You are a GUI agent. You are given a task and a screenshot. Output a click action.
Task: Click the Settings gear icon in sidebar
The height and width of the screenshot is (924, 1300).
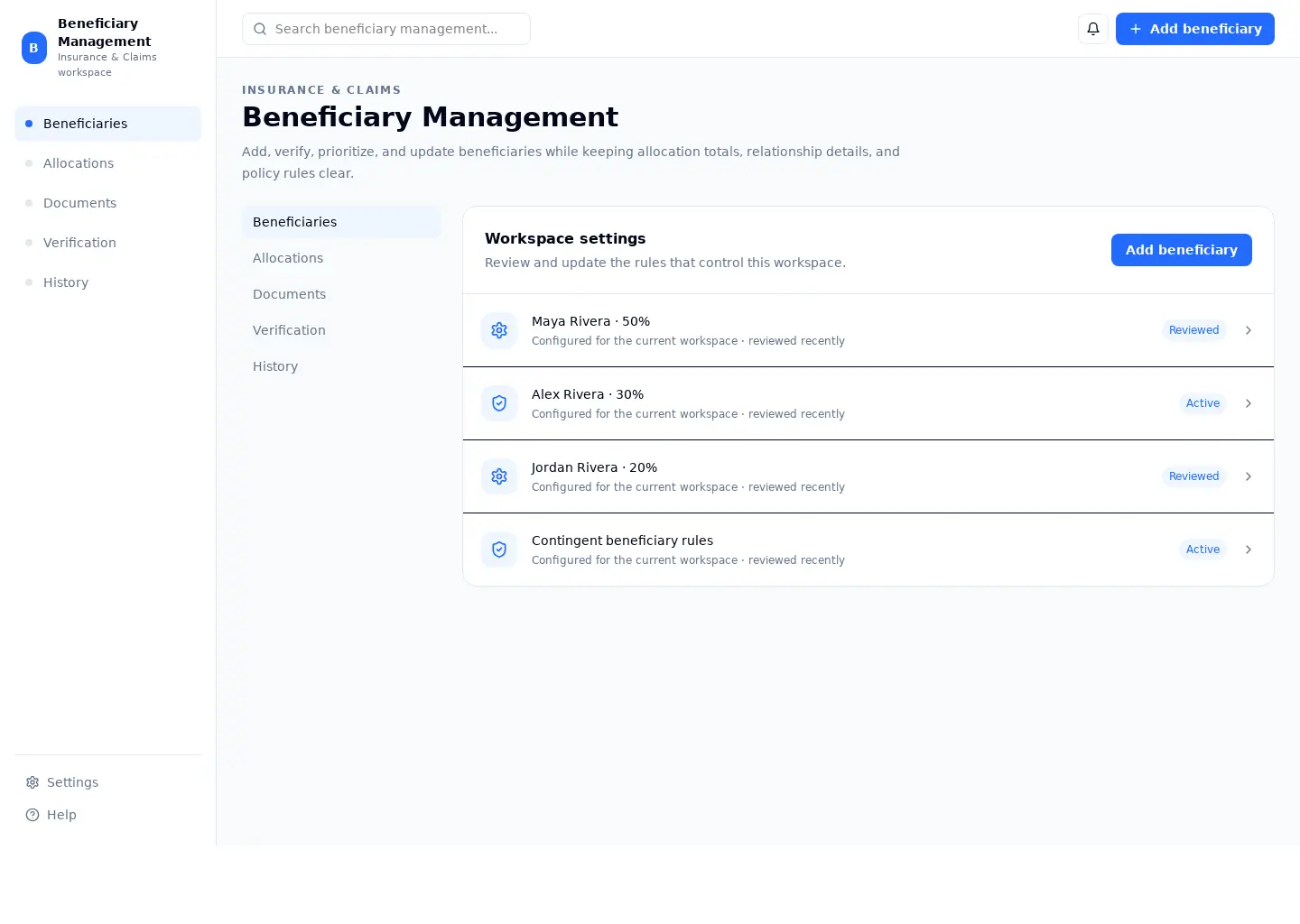(32, 782)
